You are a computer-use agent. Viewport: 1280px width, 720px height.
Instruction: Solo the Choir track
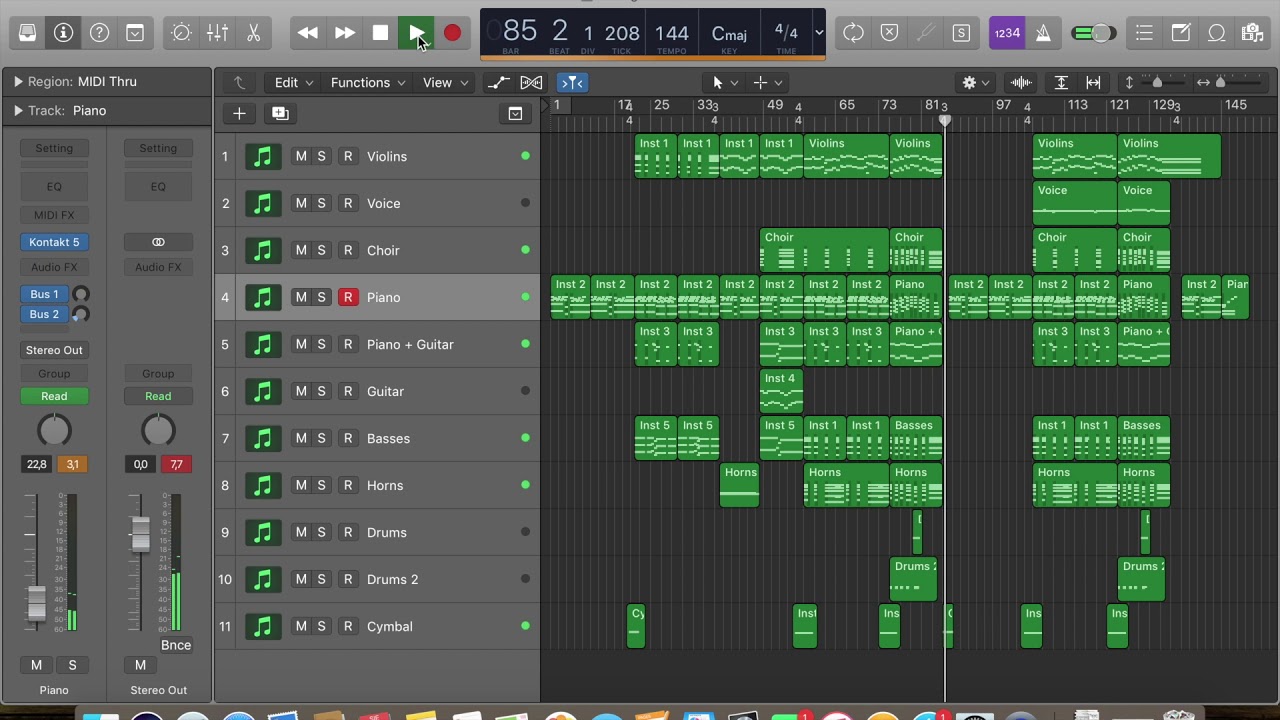322,250
